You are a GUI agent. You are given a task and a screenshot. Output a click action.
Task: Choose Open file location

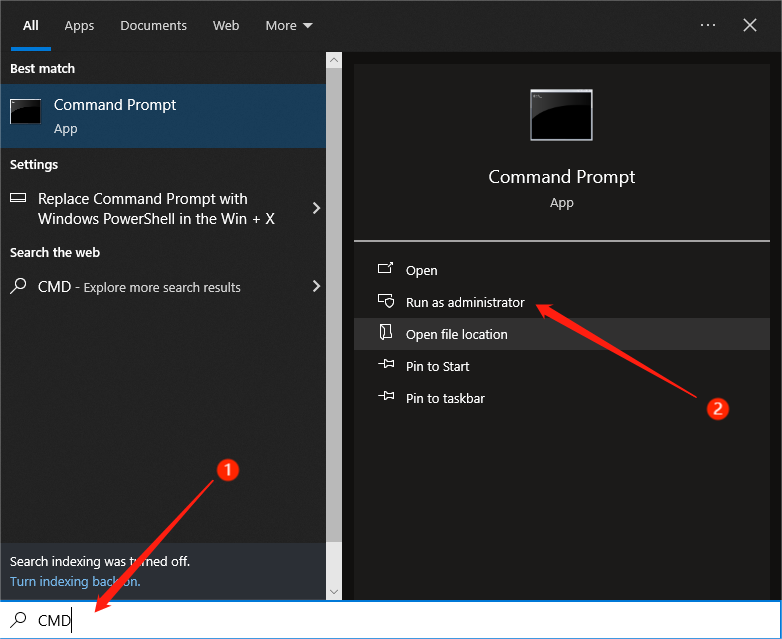point(562,334)
